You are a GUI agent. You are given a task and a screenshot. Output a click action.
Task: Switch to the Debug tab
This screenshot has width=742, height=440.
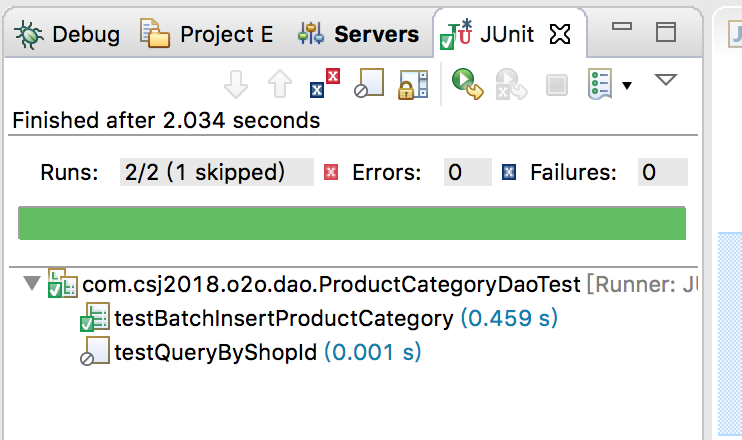pyautogui.click(x=67, y=35)
